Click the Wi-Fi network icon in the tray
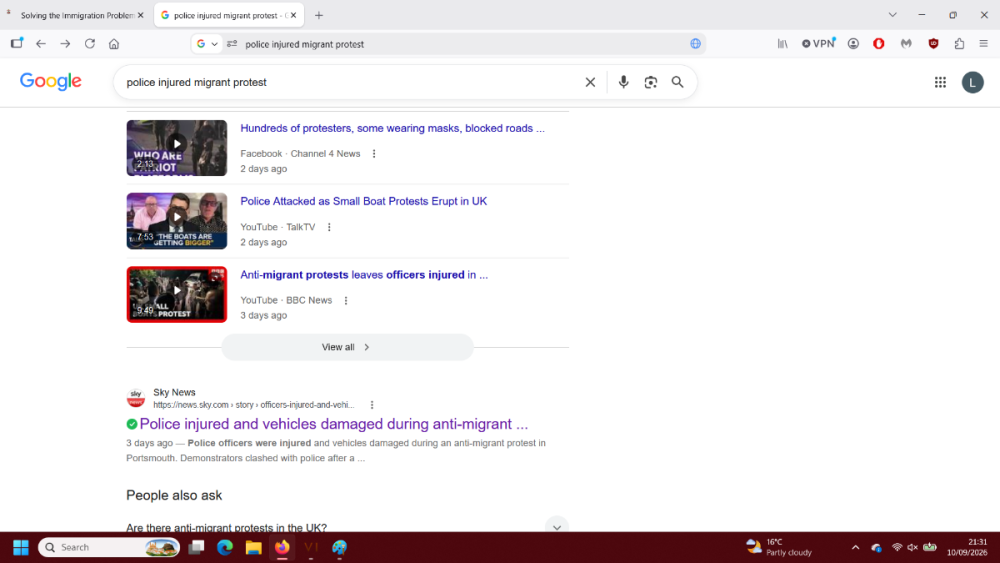Screen dimensions: 1000x563 [897, 547]
